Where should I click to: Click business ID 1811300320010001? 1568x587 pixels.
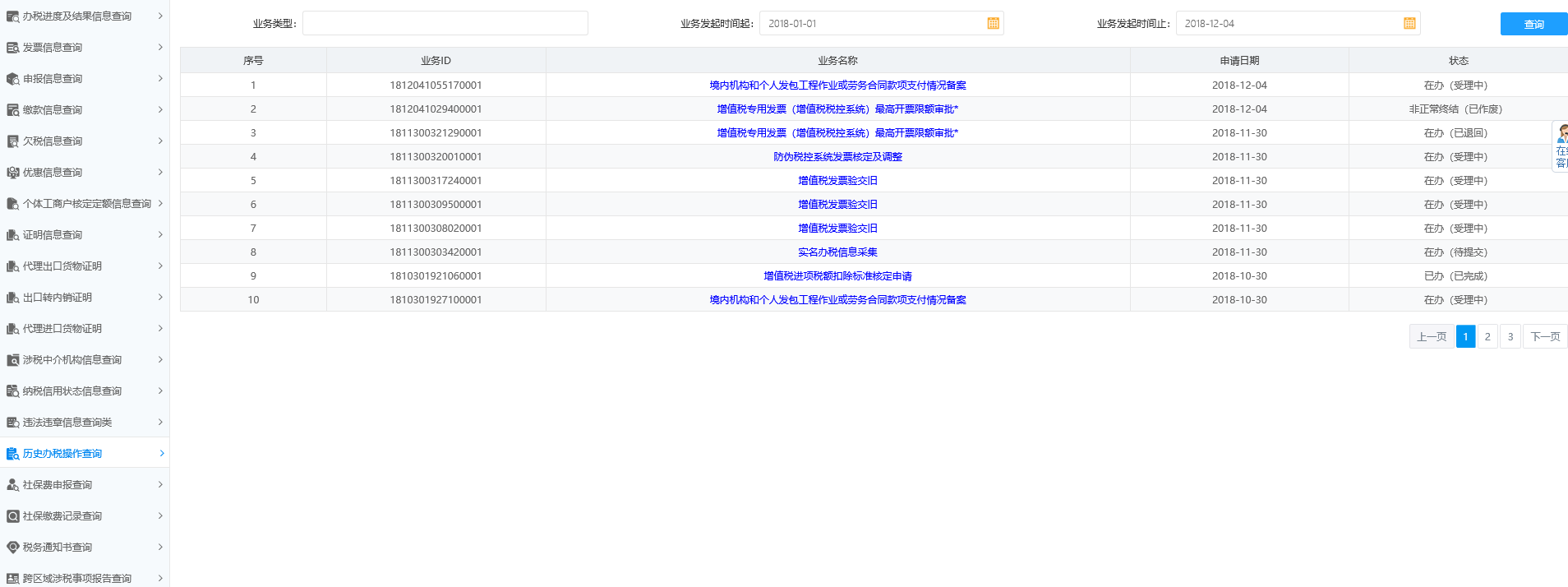[x=436, y=157]
